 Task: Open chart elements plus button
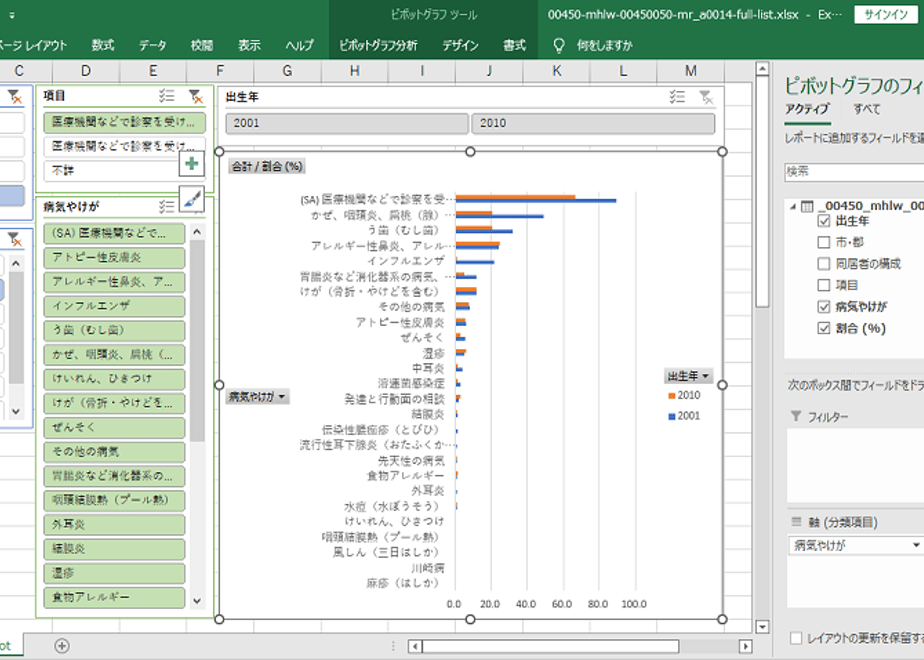(x=192, y=163)
